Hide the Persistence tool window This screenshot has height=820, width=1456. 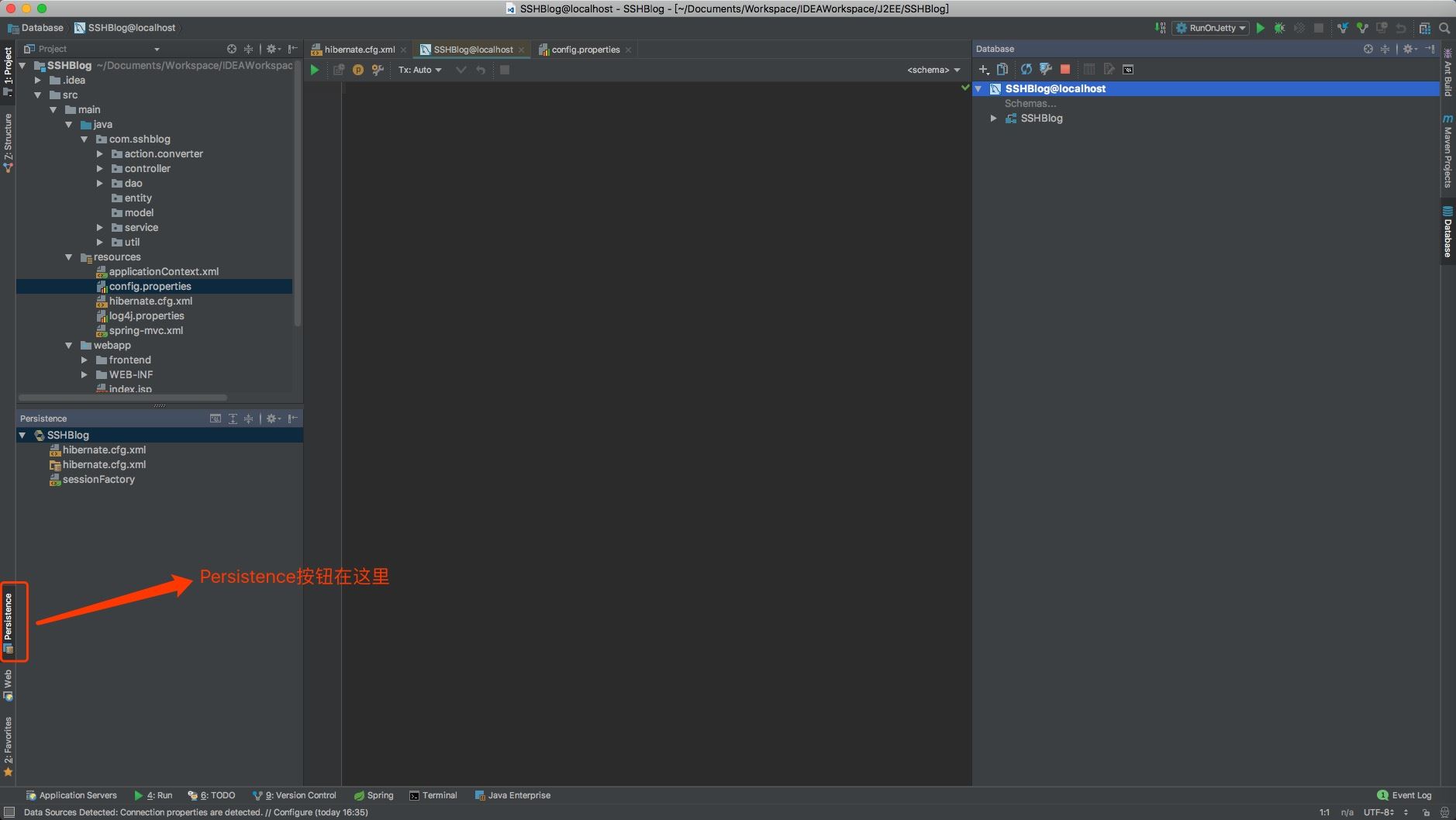[x=292, y=419]
